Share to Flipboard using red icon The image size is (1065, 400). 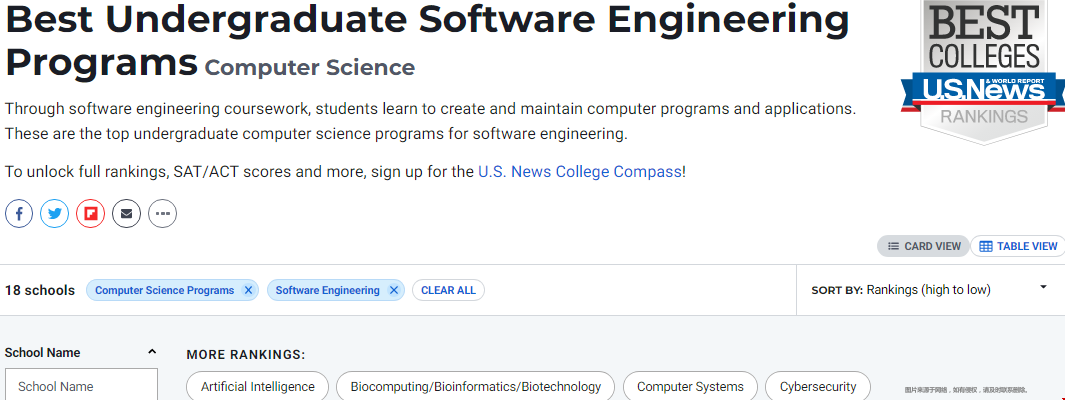click(x=90, y=214)
